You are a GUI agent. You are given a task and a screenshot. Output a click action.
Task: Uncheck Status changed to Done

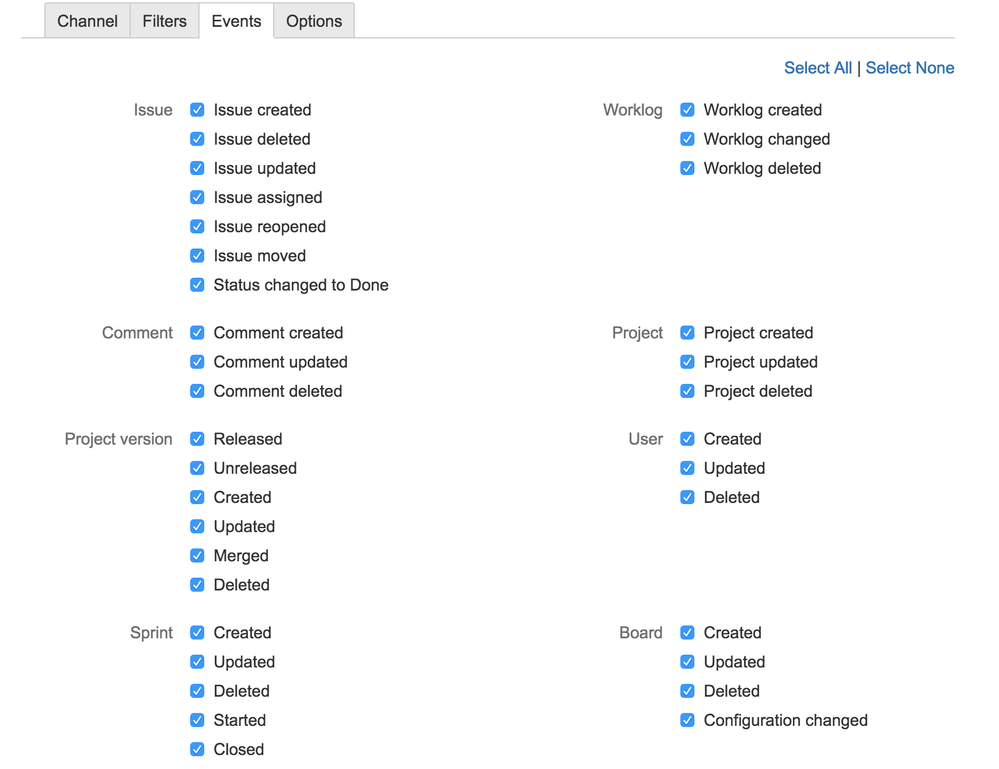click(x=197, y=285)
